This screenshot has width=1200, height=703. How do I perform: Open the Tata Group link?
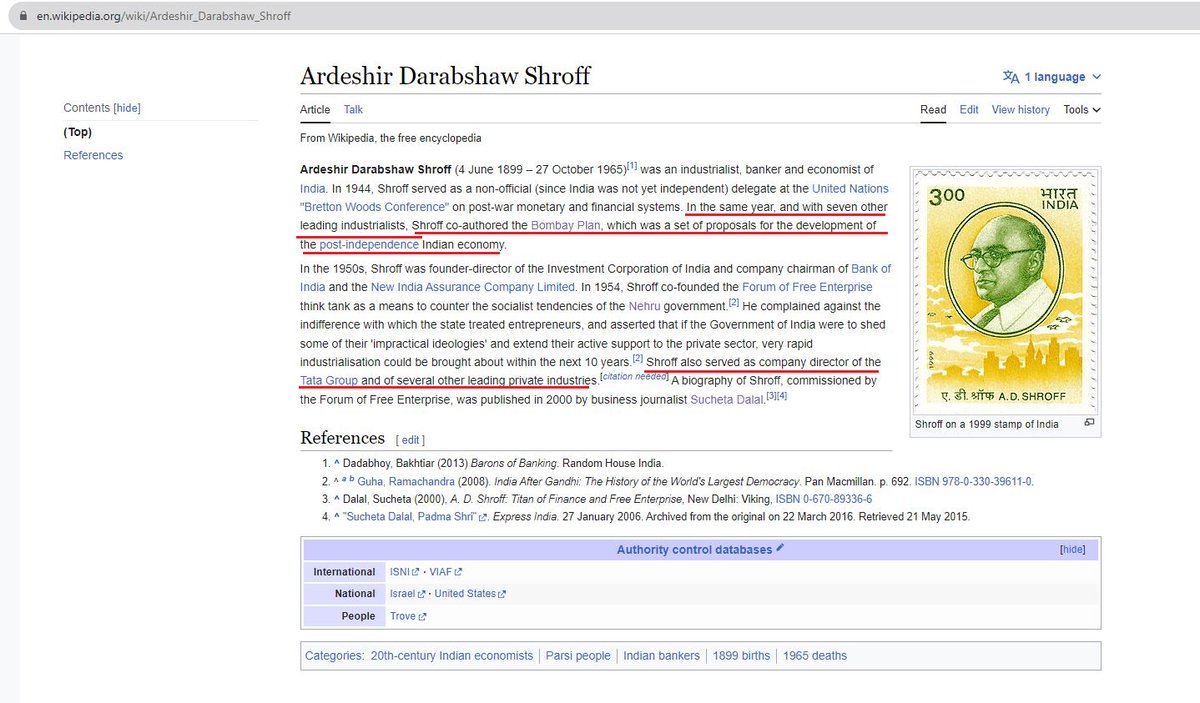[x=329, y=380]
